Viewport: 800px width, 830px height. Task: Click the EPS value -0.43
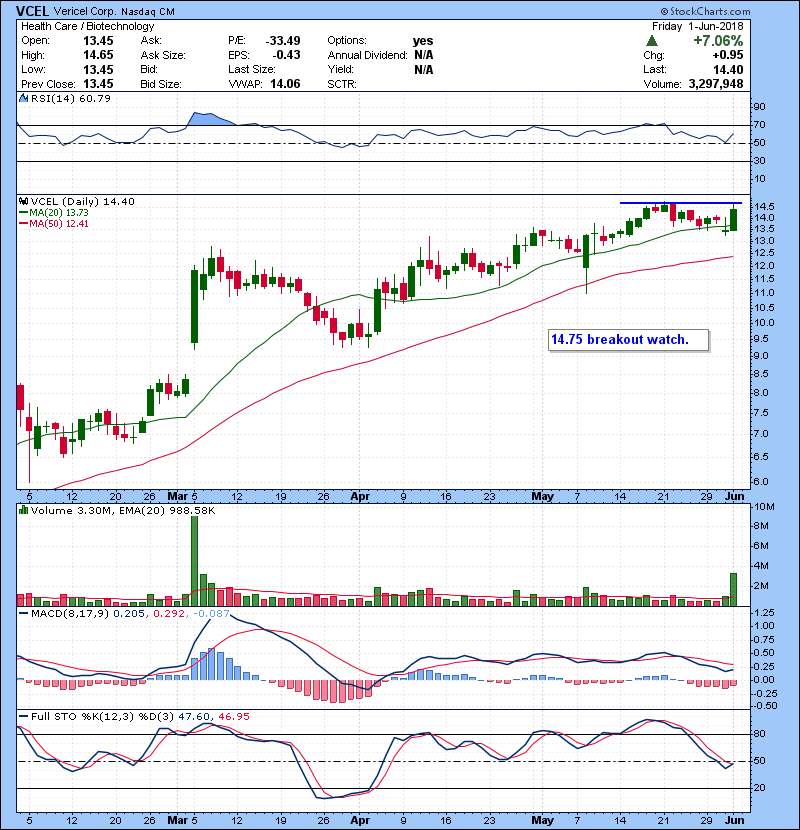(286, 55)
